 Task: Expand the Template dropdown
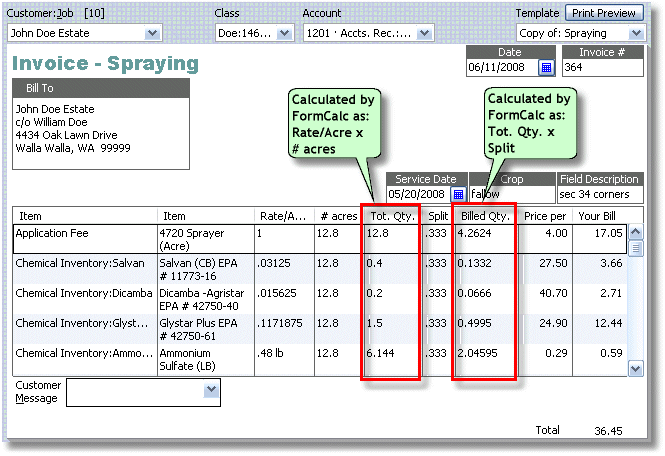[636, 33]
